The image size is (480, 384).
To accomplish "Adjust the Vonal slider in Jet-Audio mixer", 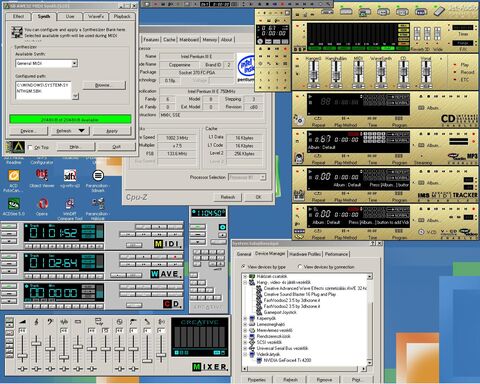I will tap(426, 72).
